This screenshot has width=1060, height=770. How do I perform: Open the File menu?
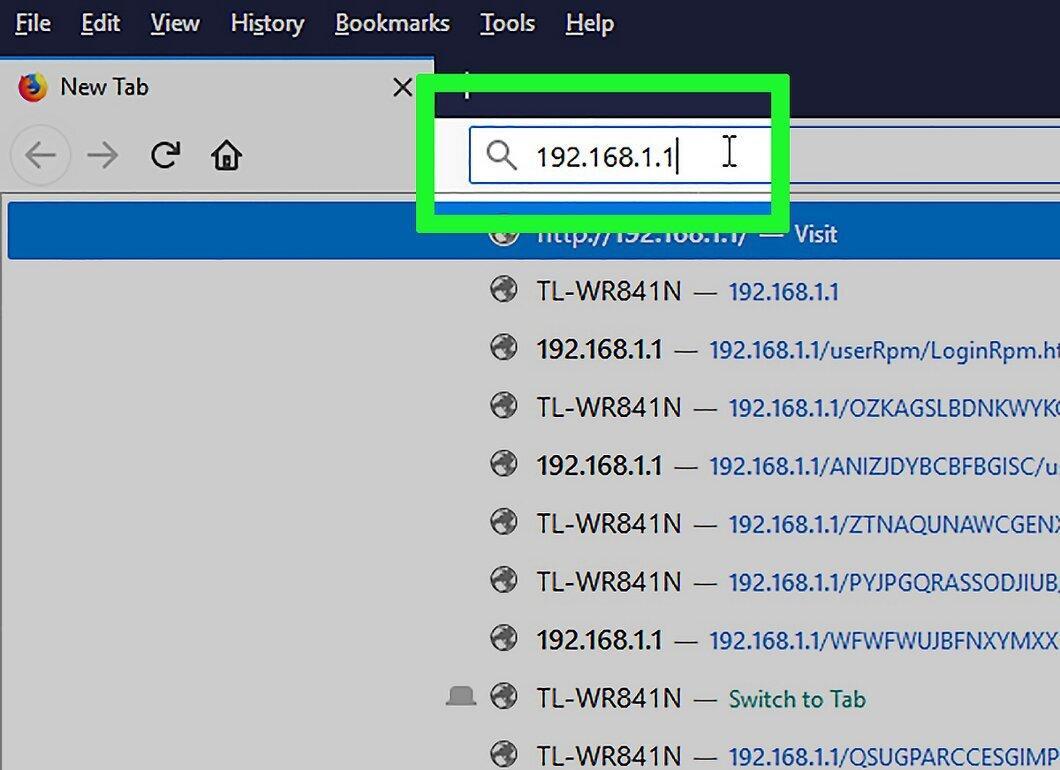coord(32,24)
